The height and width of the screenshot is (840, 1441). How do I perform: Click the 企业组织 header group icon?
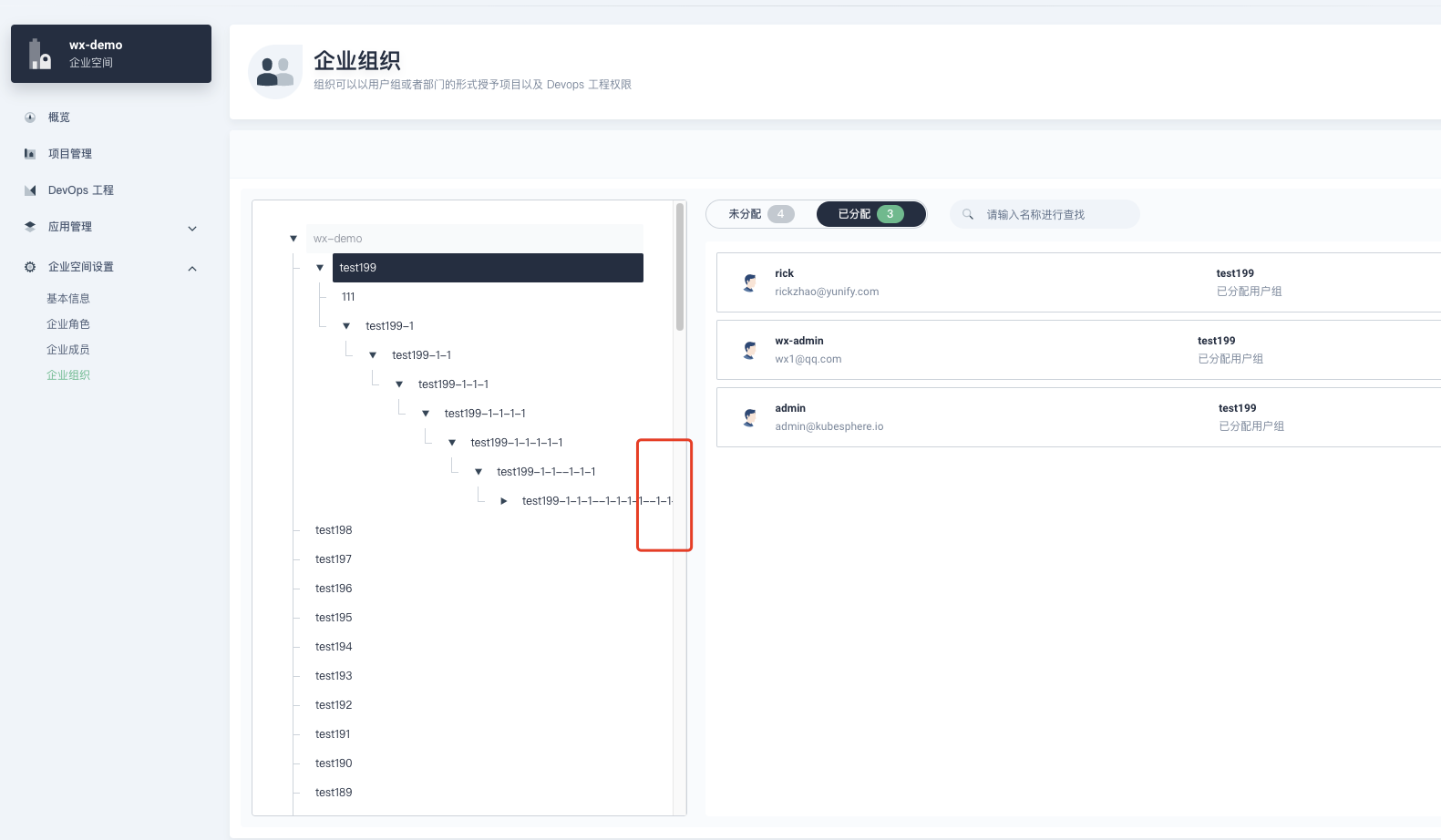[275, 72]
